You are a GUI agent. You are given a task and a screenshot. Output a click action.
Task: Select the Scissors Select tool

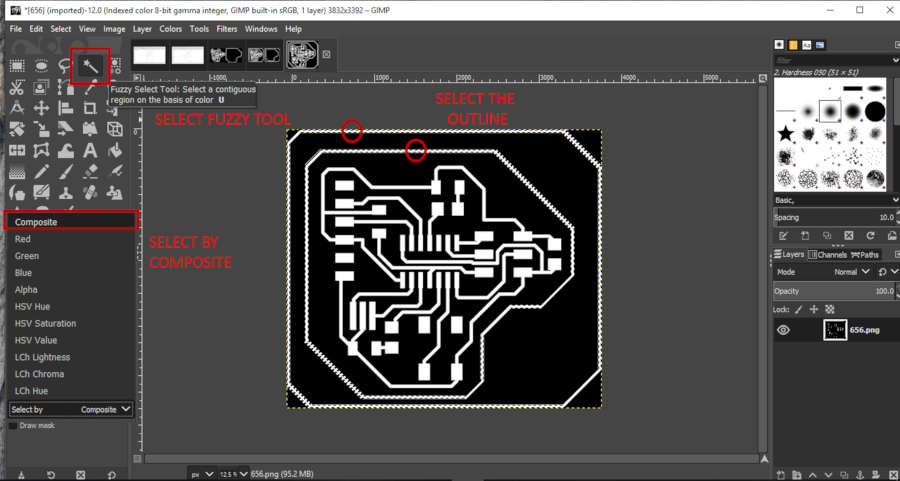(x=17, y=88)
